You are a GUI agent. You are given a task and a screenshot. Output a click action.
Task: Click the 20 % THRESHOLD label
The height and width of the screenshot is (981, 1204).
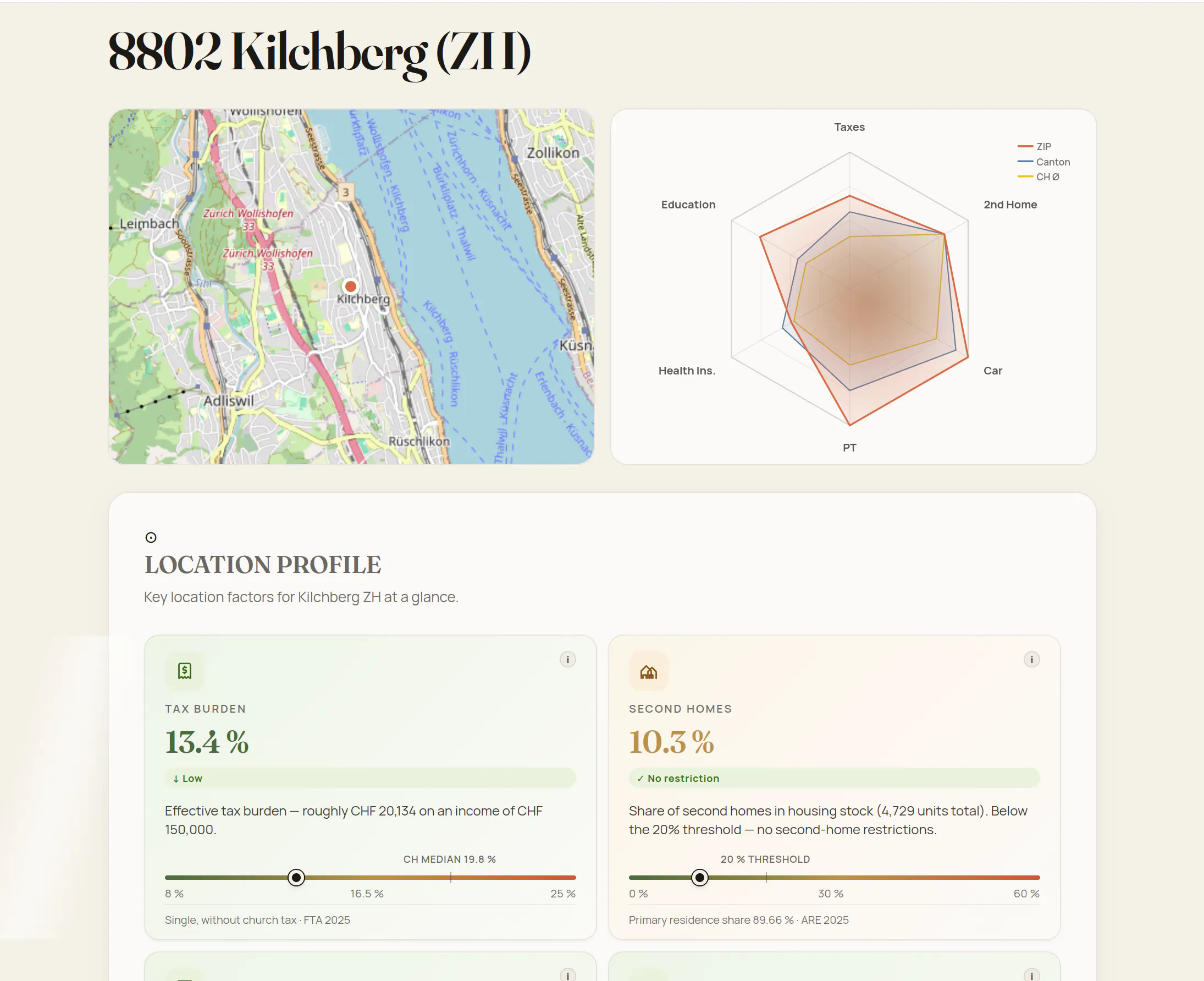point(765,859)
